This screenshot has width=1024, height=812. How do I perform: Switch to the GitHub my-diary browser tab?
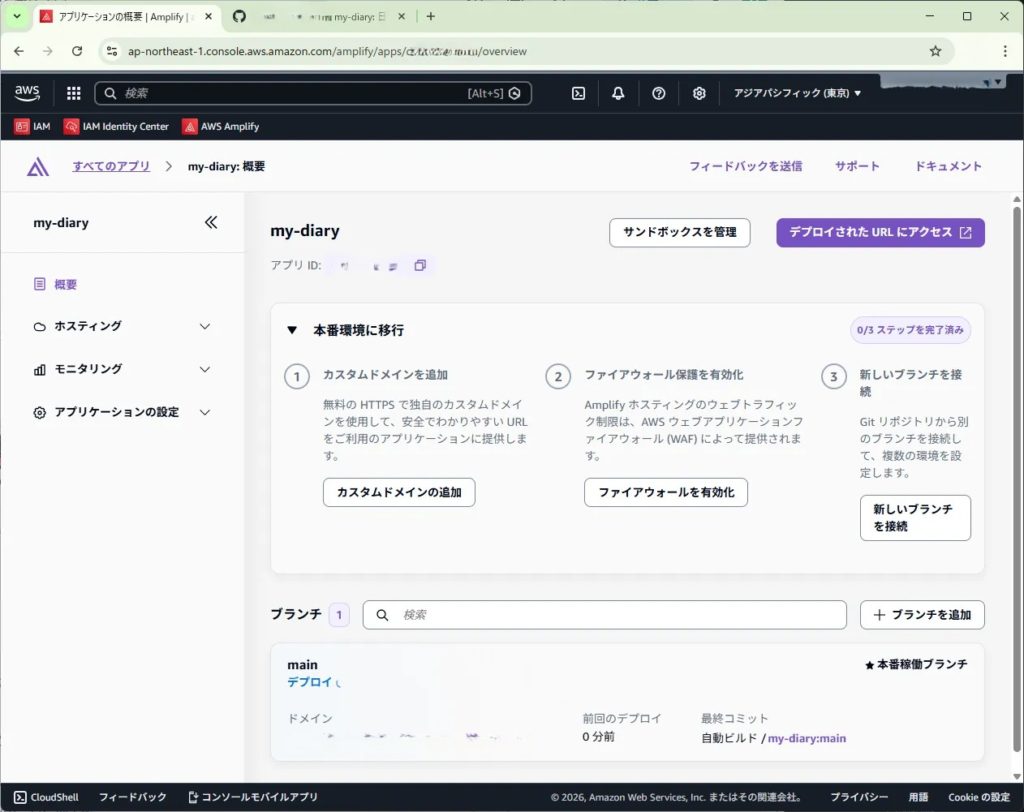pyautogui.click(x=320, y=16)
